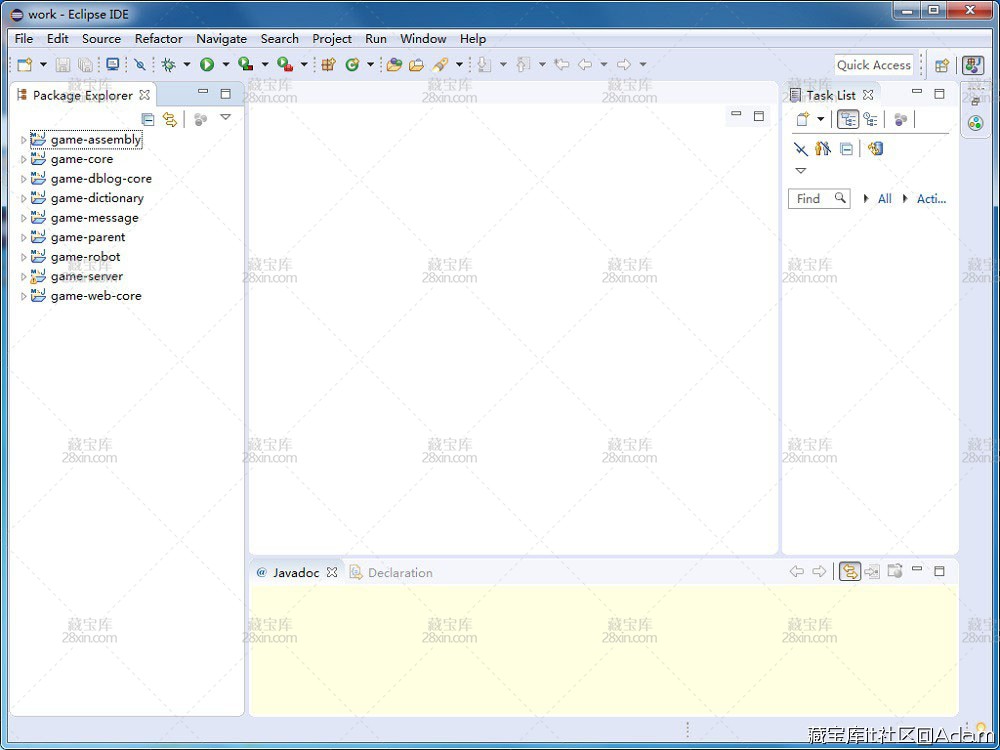The image size is (1000, 750).
Task: Launch Debug with the bug icon
Action: [x=168, y=64]
